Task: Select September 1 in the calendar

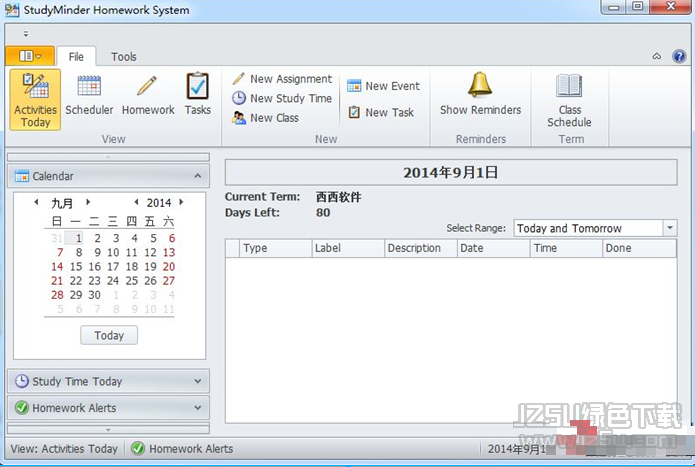Action: (x=76, y=238)
